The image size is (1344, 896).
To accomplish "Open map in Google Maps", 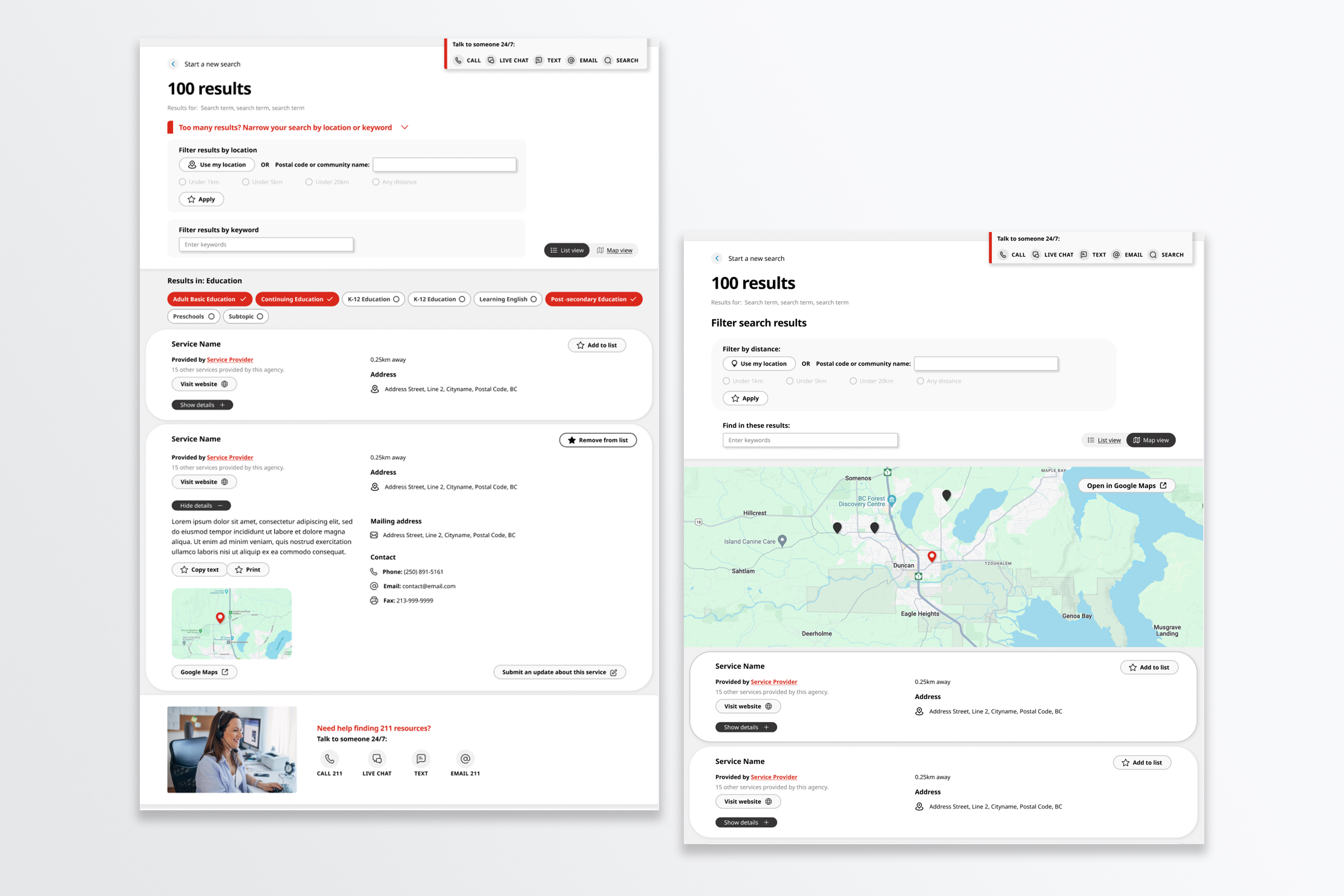I will coord(1126,486).
